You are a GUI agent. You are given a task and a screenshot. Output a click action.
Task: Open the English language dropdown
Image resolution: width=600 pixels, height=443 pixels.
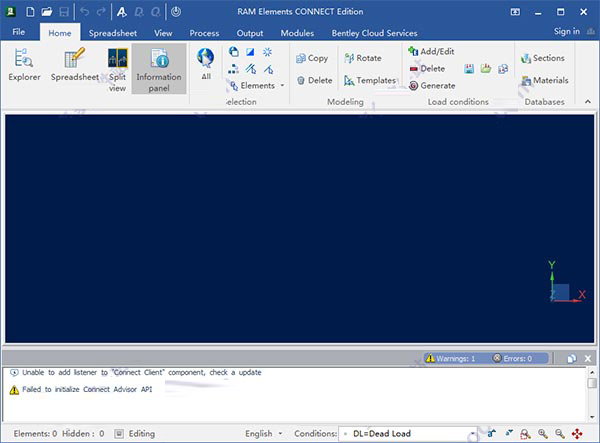(x=264, y=434)
